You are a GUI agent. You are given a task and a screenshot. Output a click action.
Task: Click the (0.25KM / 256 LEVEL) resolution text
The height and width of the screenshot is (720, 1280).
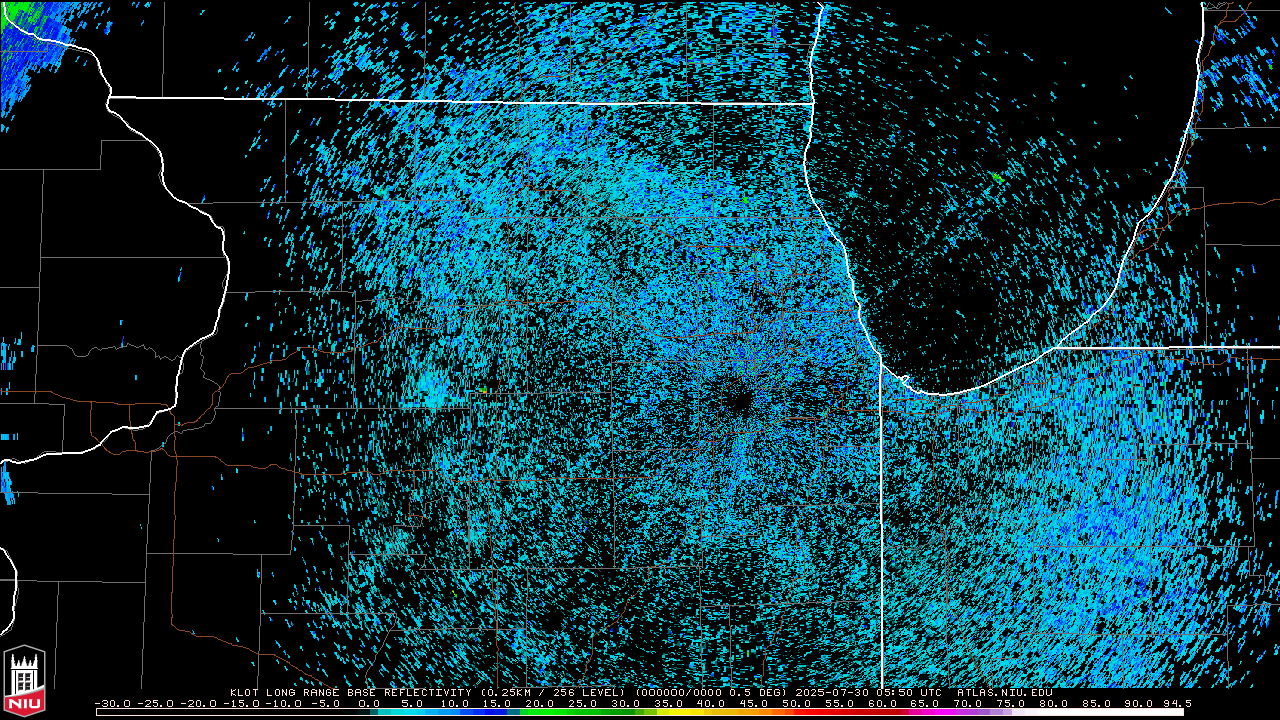[x=554, y=692]
